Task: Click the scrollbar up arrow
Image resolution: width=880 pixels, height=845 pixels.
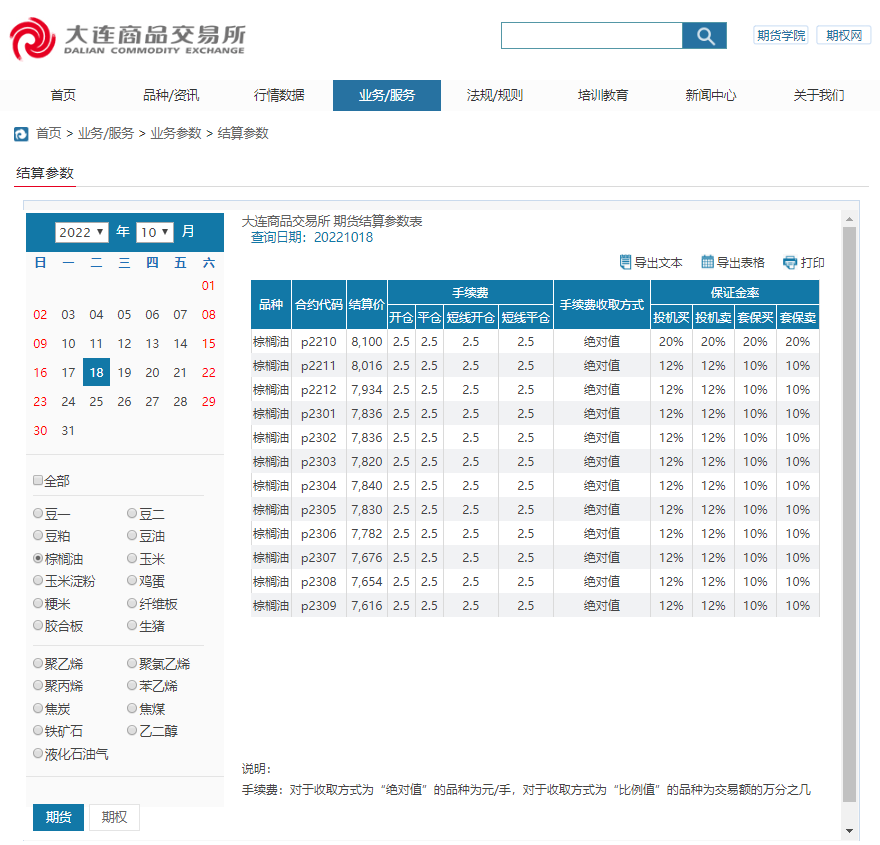Action: click(x=850, y=219)
